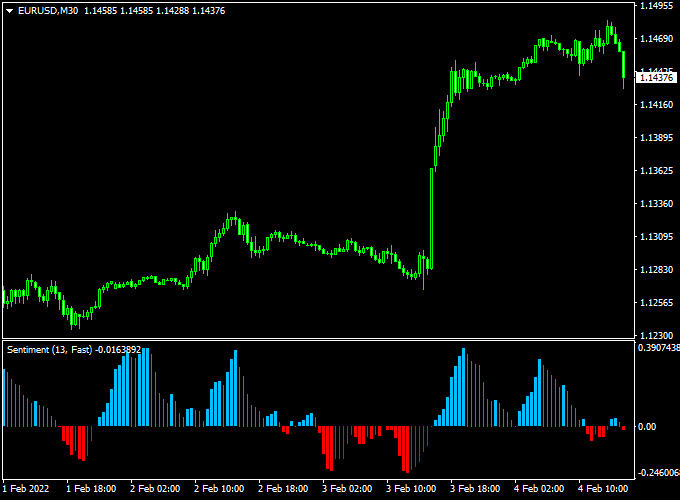
Task: Click the tall breakout candle on 3 Feb
Action: coord(432,219)
